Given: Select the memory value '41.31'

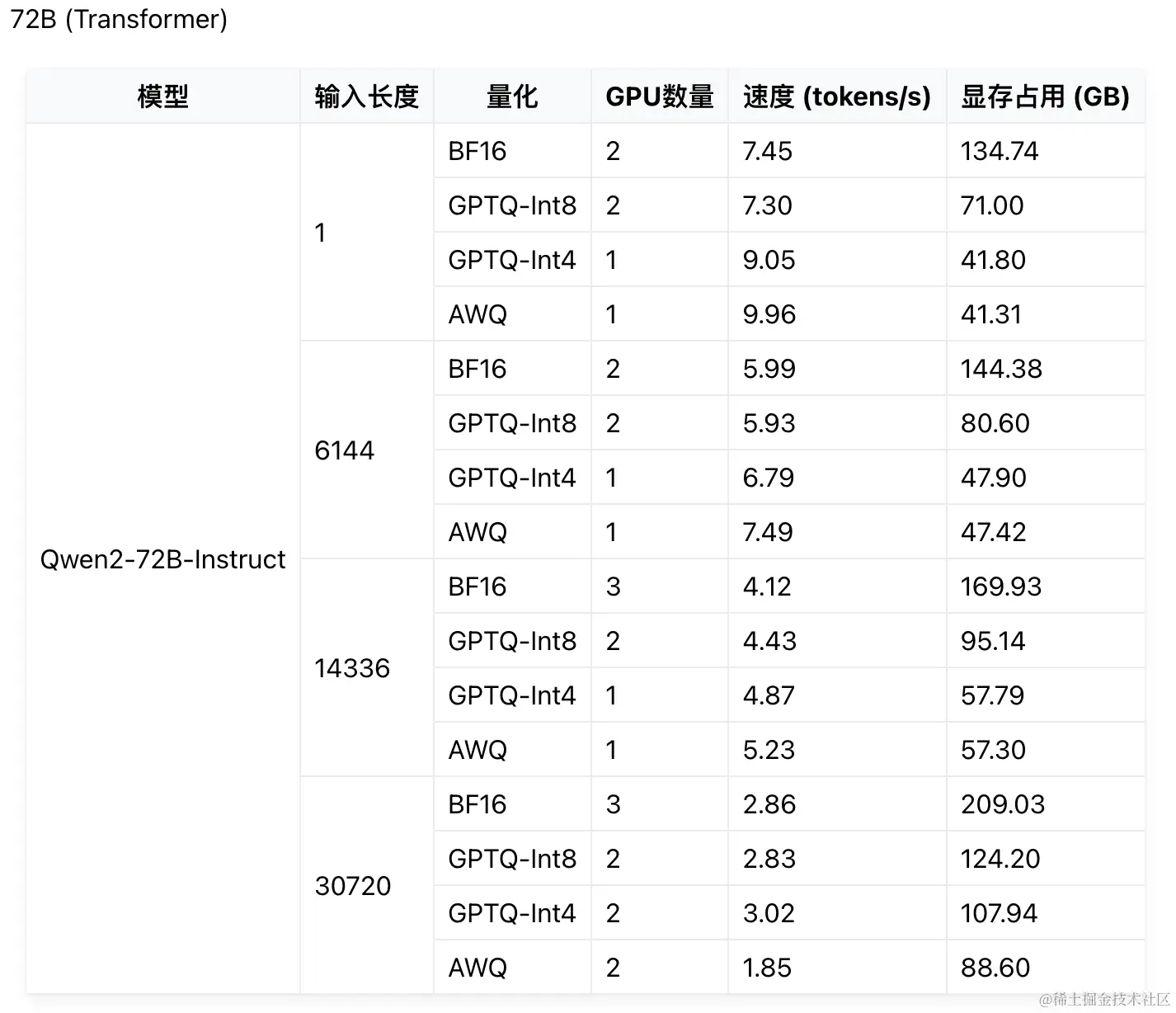Looking at the screenshot, I should [991, 314].
